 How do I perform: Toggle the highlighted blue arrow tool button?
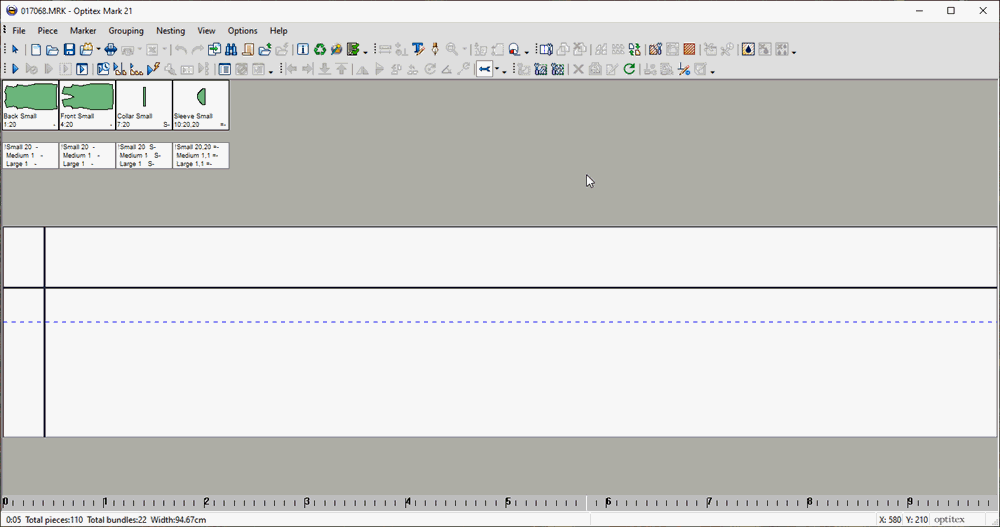(x=485, y=69)
